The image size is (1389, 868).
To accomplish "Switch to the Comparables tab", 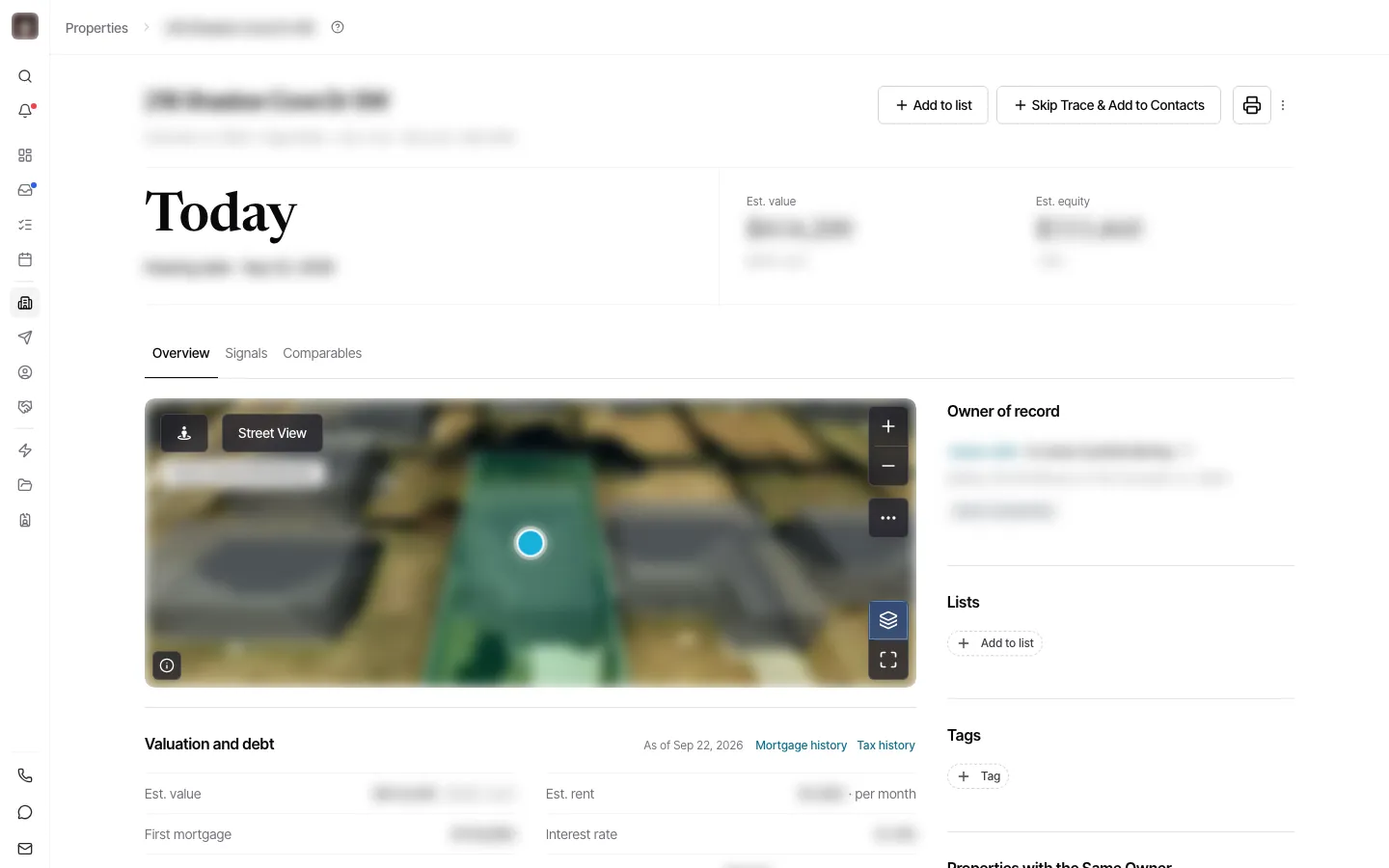I will point(322,353).
